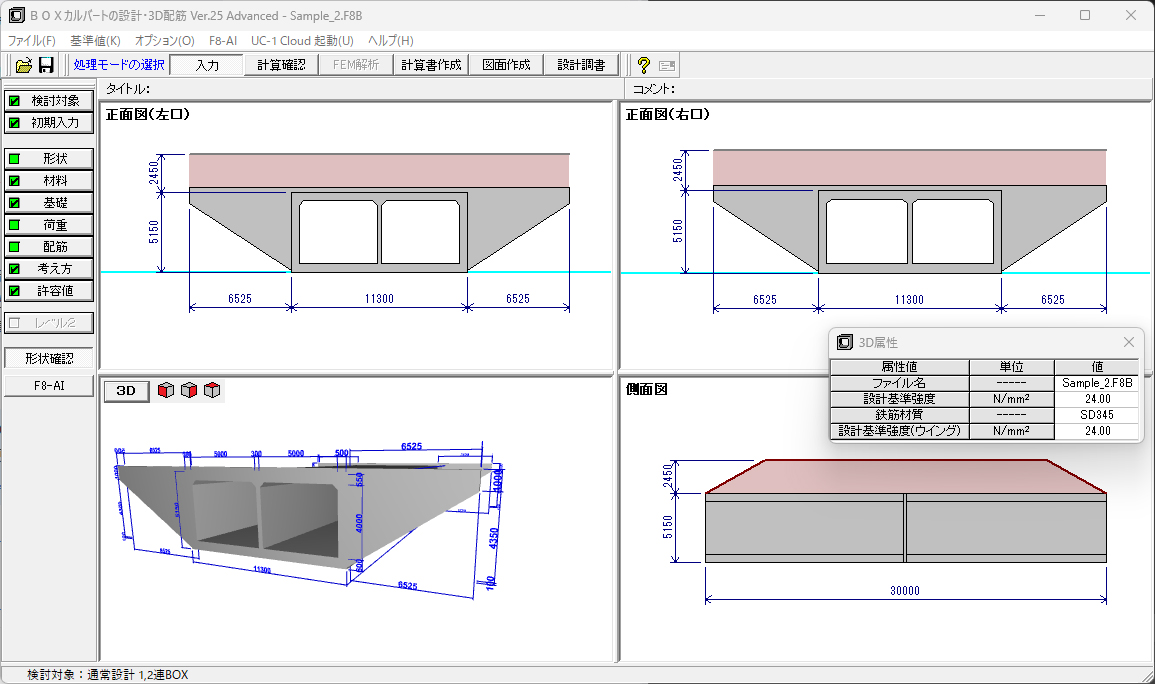Image resolution: width=1155 pixels, height=684 pixels.
Task: Open 検討対象 input step
Action: tap(49, 101)
